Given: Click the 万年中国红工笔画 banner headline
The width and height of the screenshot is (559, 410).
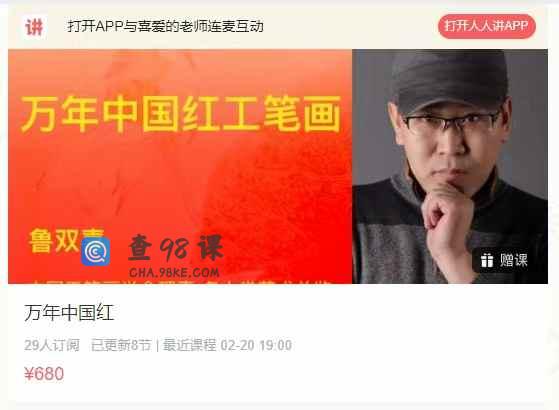Looking at the screenshot, I should pos(180,114).
